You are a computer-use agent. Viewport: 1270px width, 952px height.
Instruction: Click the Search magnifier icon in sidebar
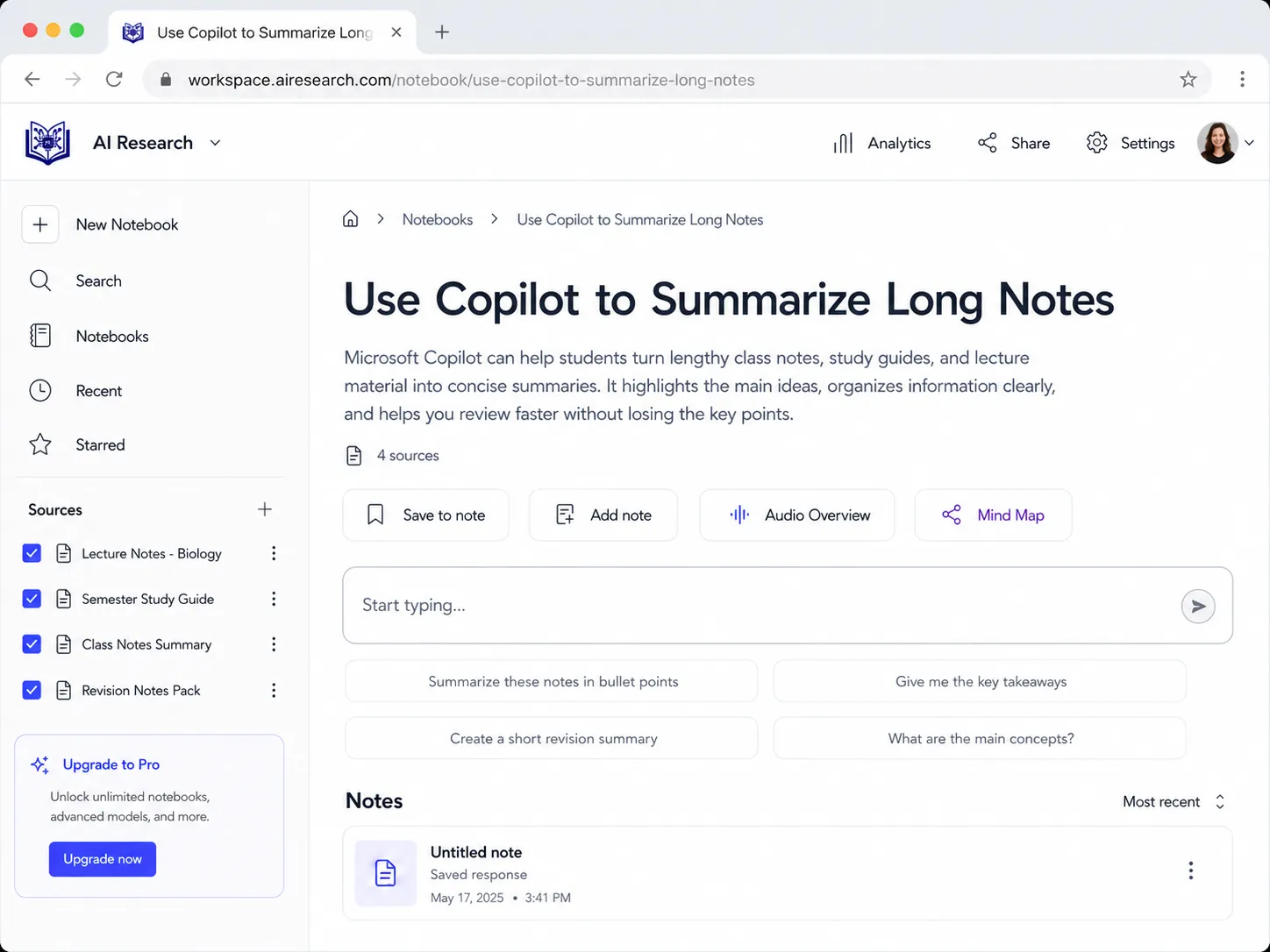click(x=40, y=281)
